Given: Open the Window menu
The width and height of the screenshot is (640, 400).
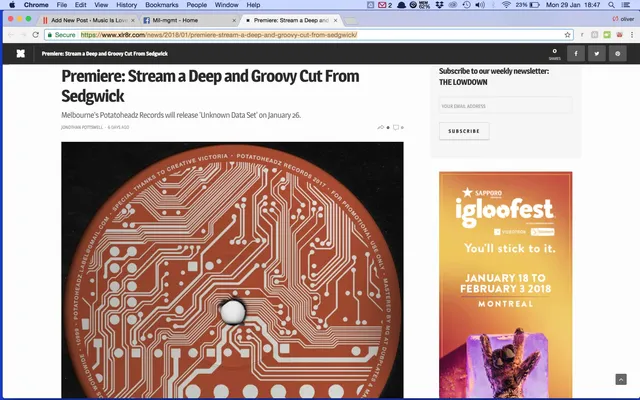Looking at the screenshot, I should pyautogui.click(x=227, y=5).
